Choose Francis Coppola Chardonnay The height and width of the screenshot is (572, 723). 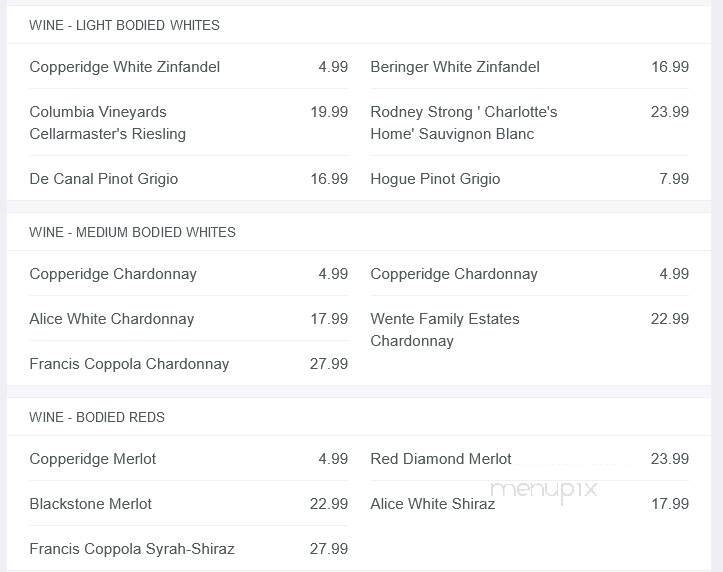(x=129, y=364)
